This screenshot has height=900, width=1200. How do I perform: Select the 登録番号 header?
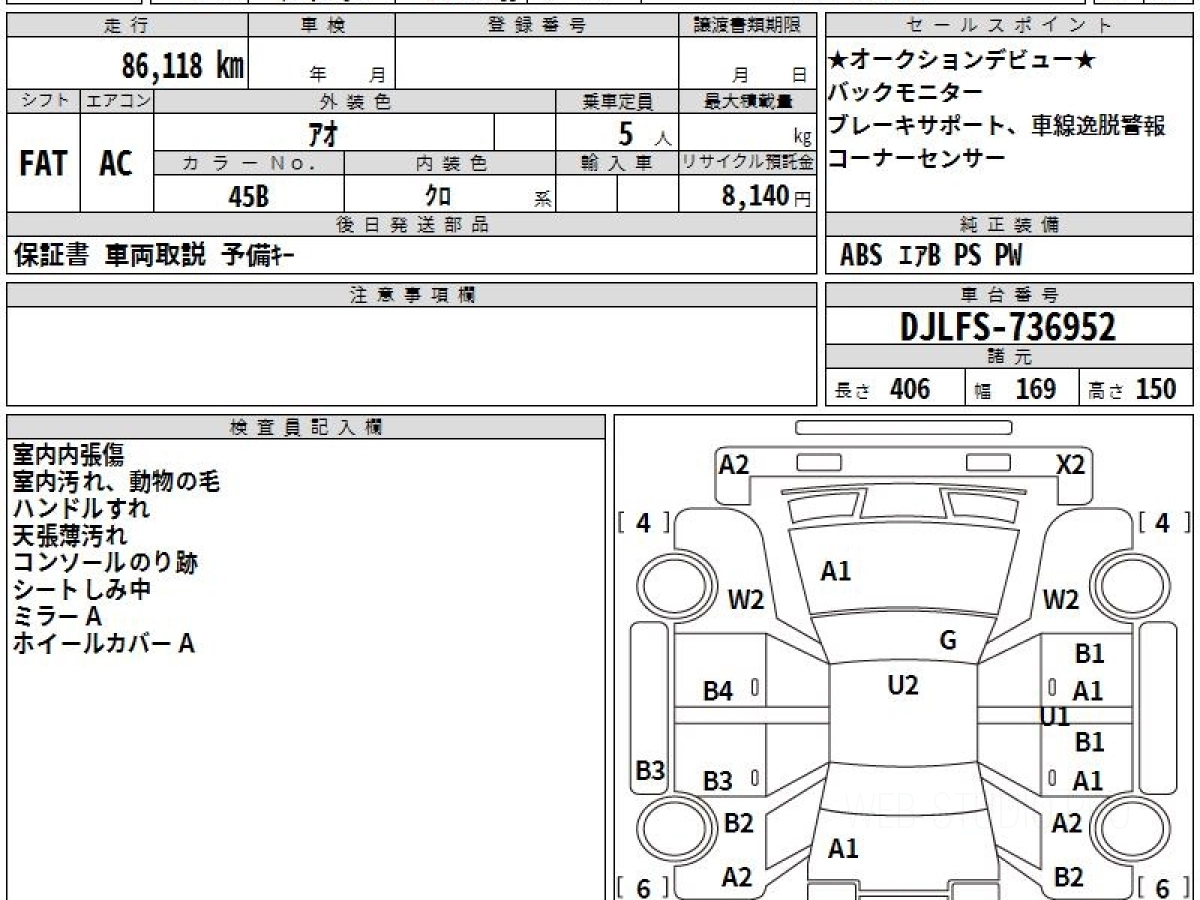(x=537, y=26)
